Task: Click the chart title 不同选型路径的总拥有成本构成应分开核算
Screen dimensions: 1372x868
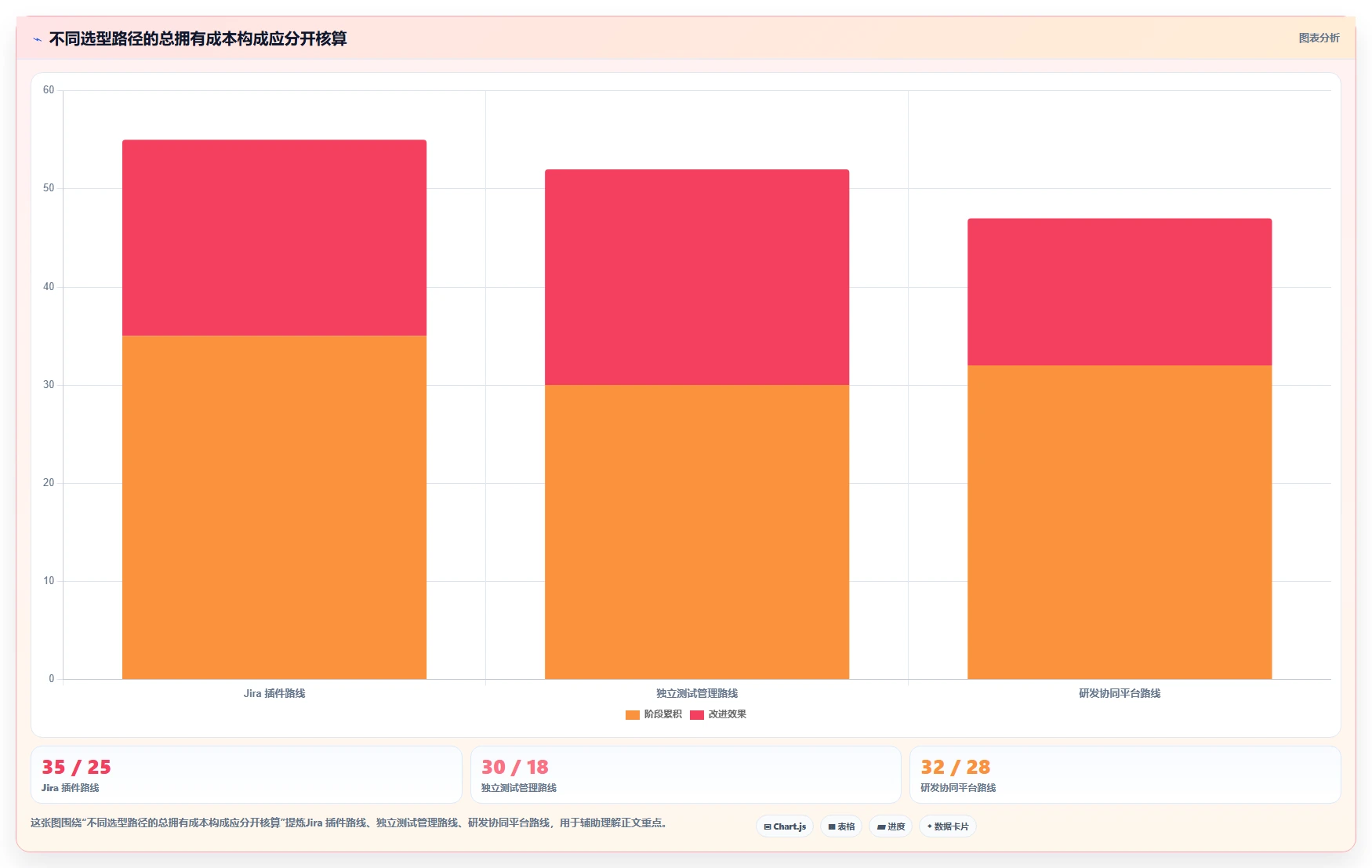Action: pos(198,38)
